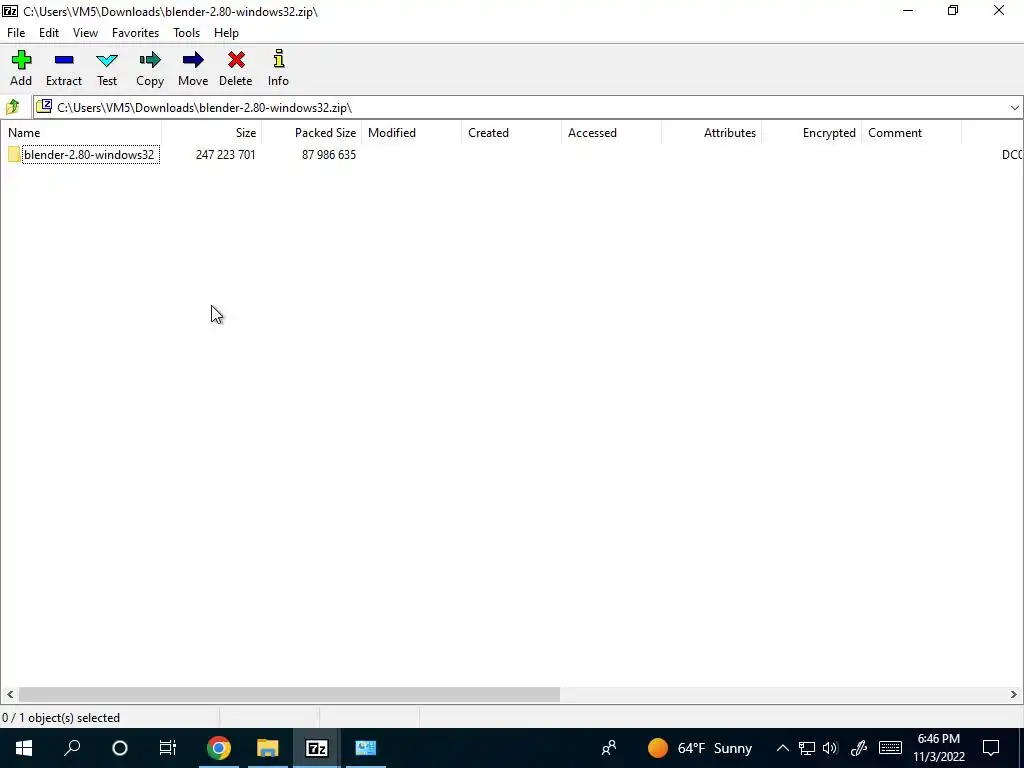Image resolution: width=1024 pixels, height=768 pixels.
Task: Click the scroll right arrow
Action: click(x=1014, y=694)
